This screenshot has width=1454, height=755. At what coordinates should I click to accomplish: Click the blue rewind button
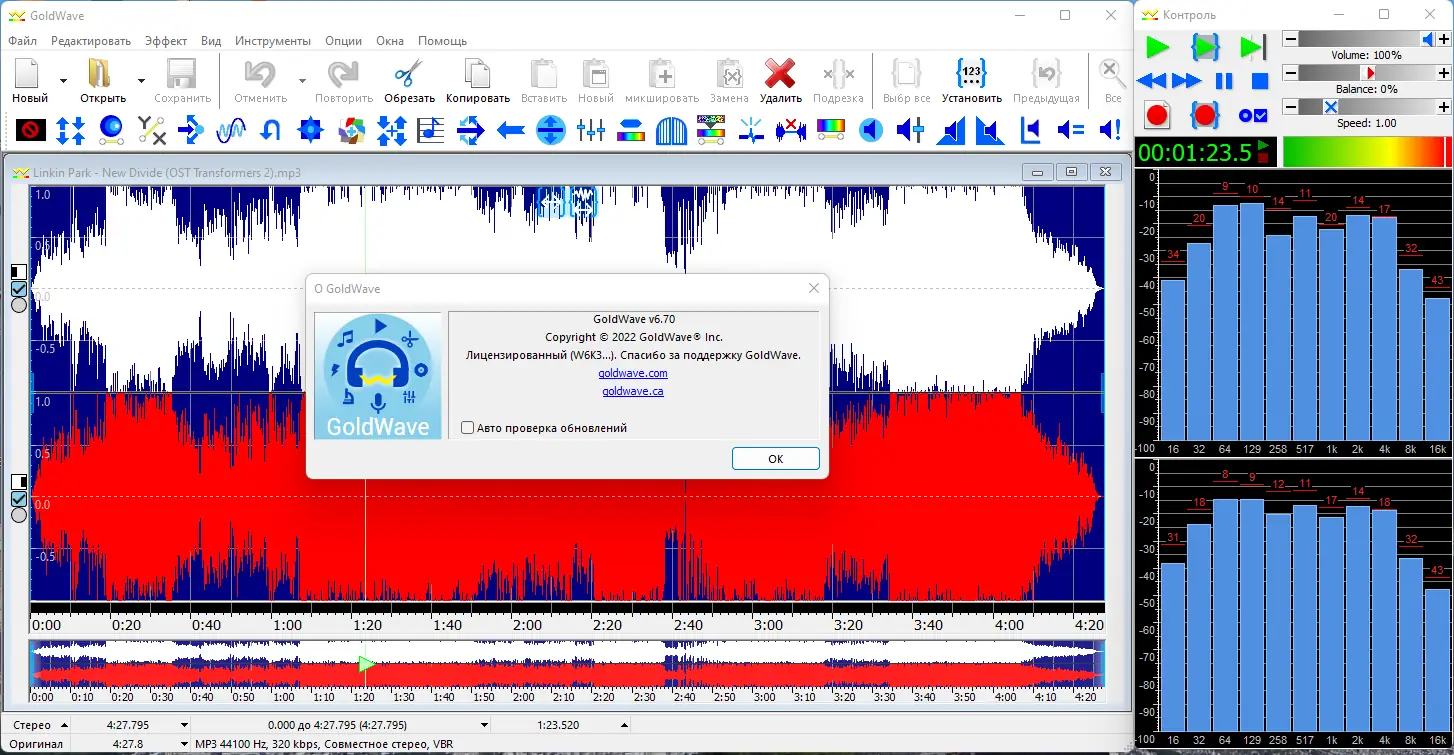click(1152, 81)
